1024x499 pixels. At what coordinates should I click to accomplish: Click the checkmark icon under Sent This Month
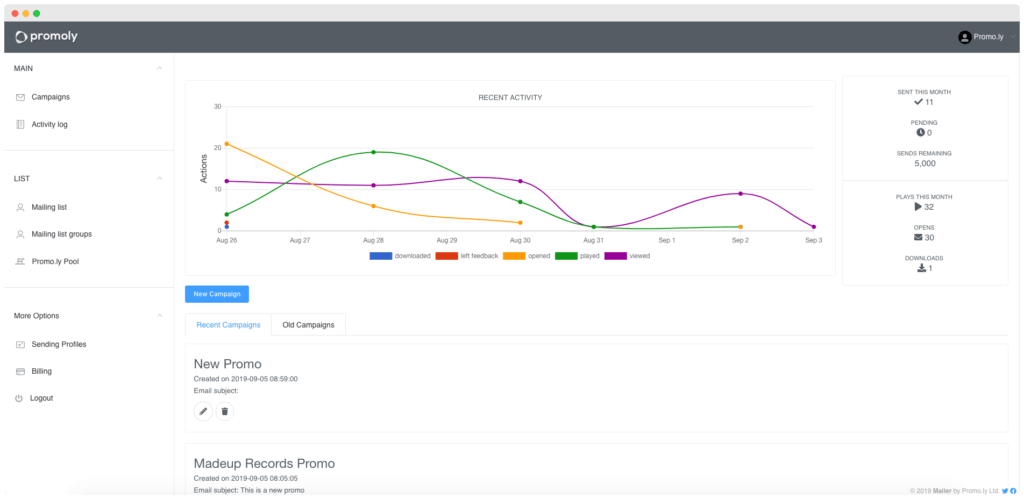(x=918, y=102)
